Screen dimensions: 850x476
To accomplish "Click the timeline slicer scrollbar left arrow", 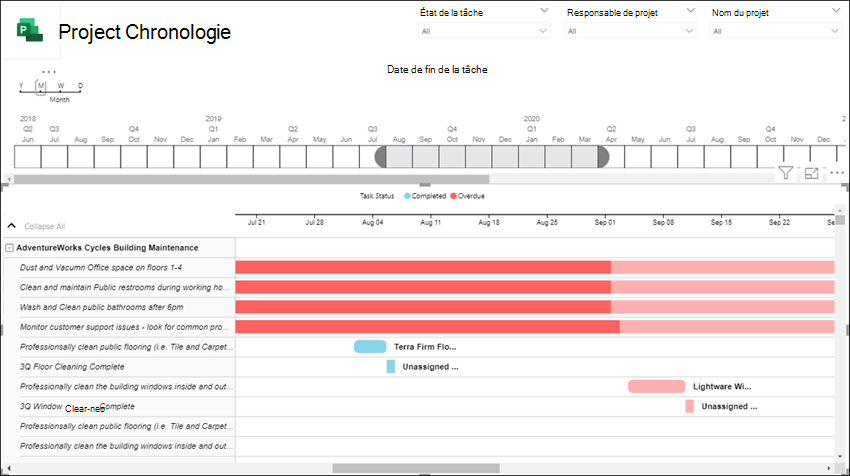I will click(9, 179).
